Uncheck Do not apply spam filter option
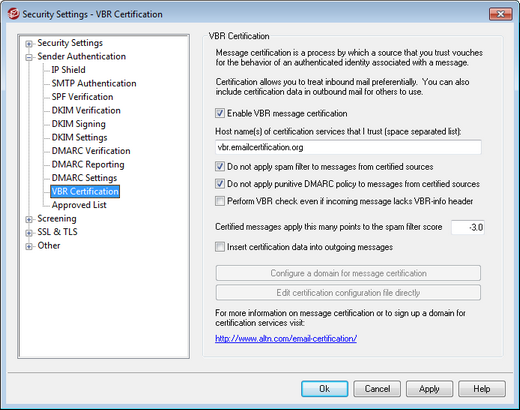The image size is (520, 410). pos(220,166)
